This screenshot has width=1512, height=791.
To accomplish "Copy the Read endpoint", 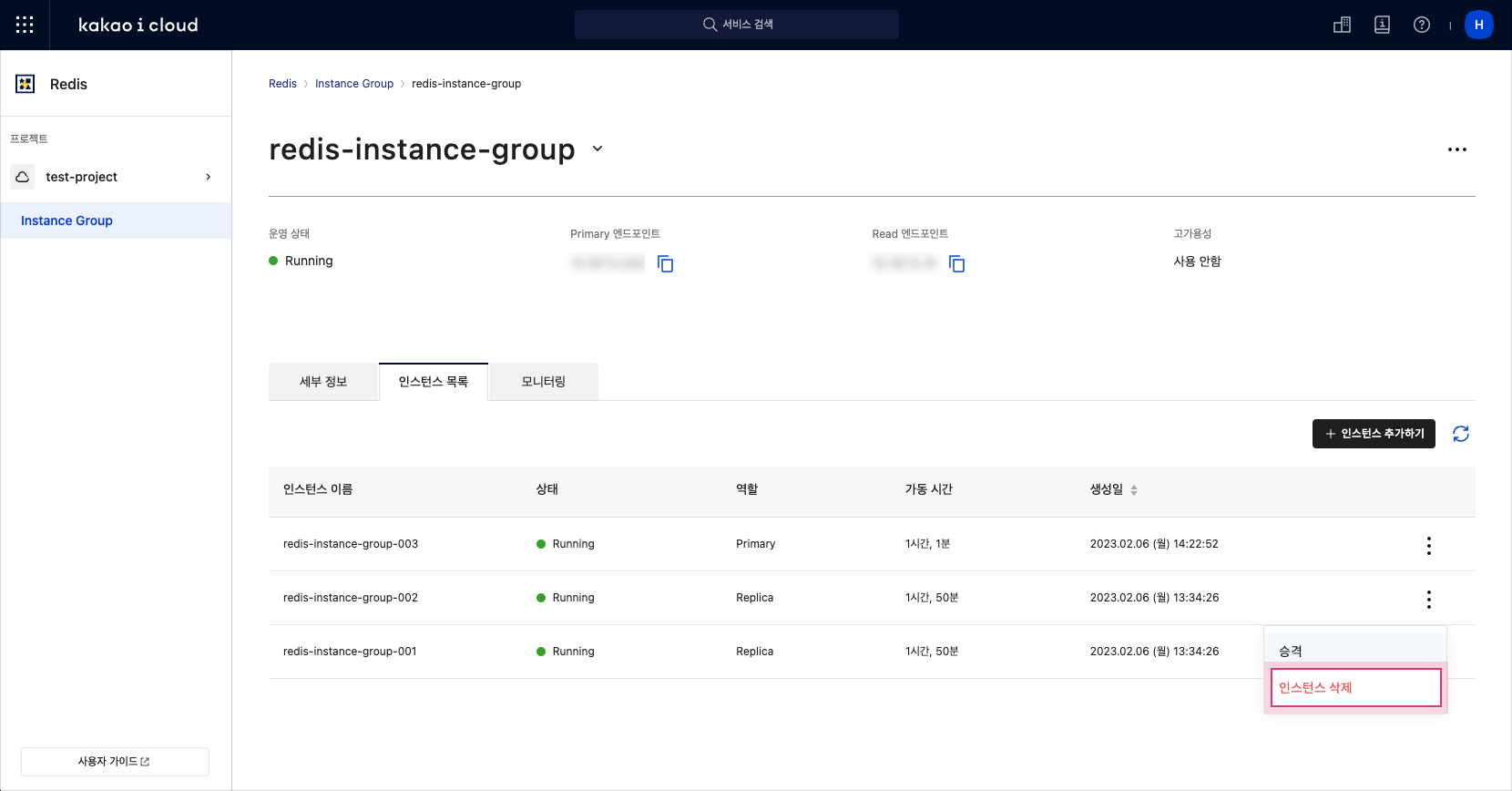I will (957, 263).
